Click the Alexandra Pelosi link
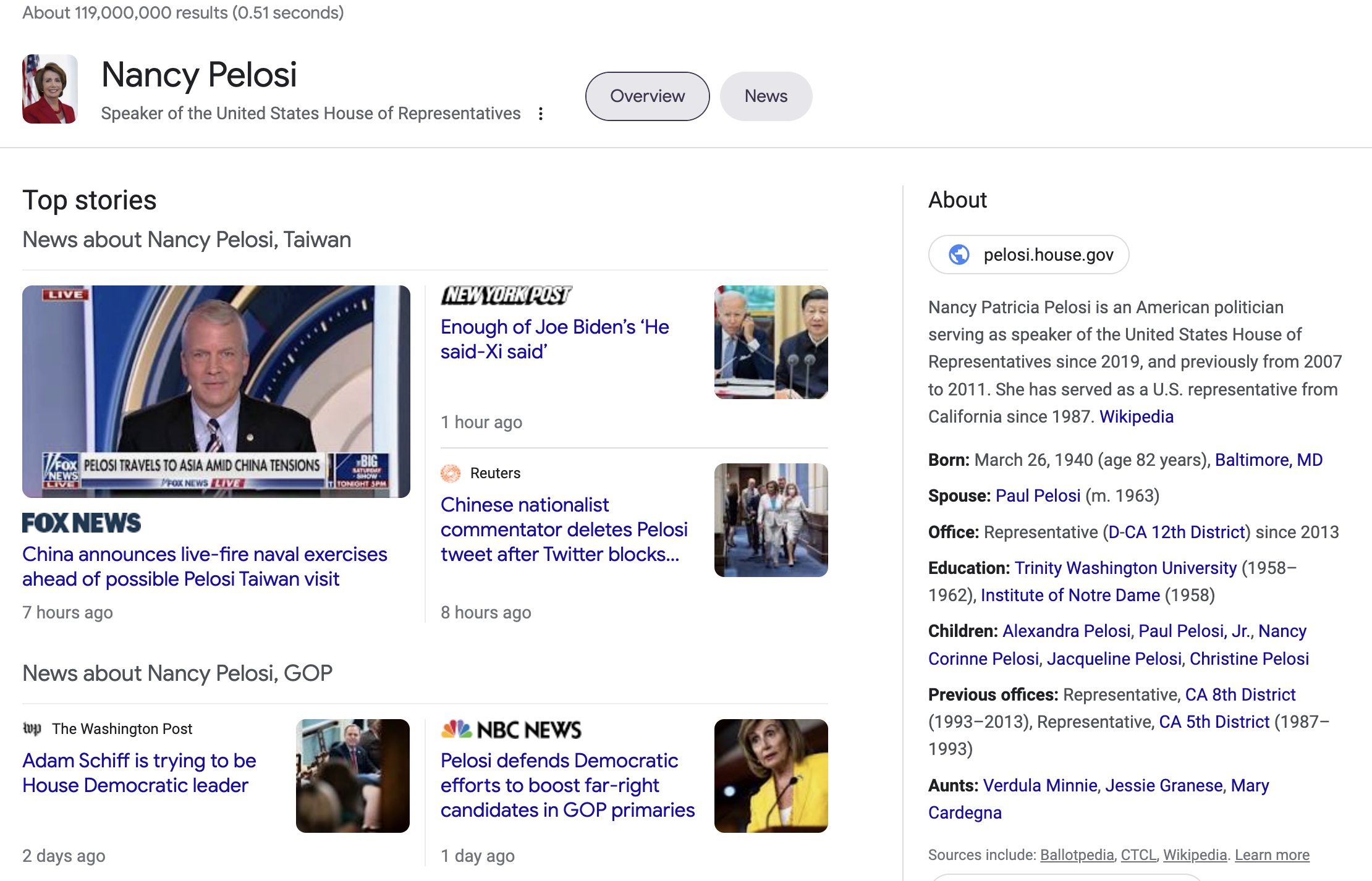1372x881 pixels. [x=1066, y=631]
